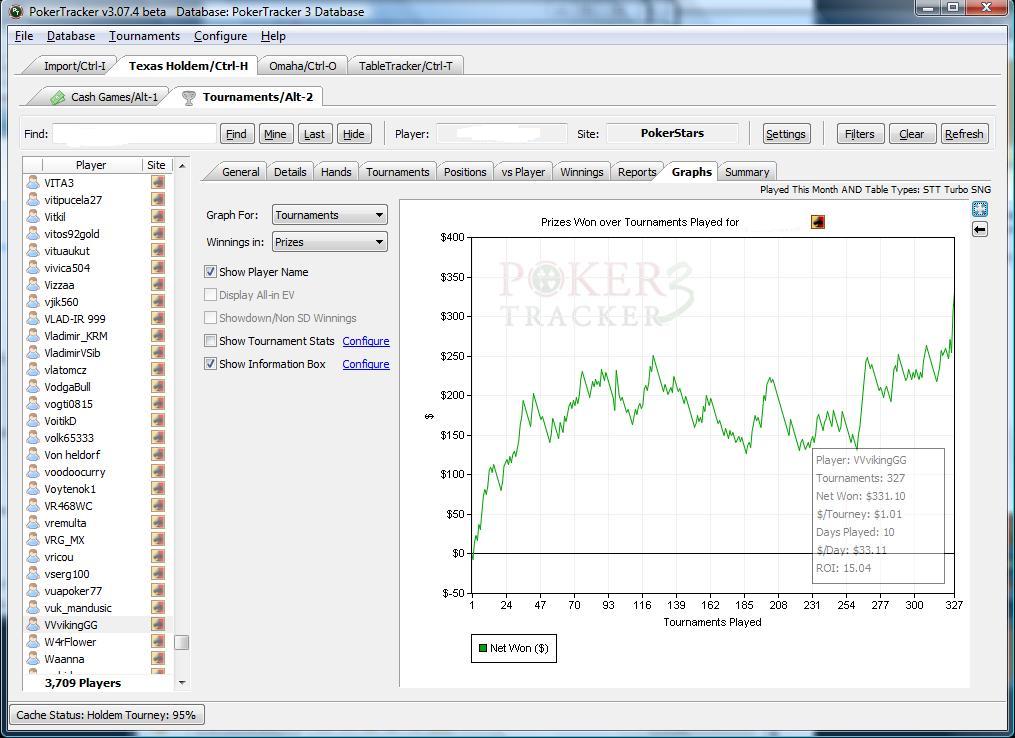Viewport: 1015px width, 738px height.
Task: Click the avatar icon beside vuapoker77
Action: pos(32,590)
